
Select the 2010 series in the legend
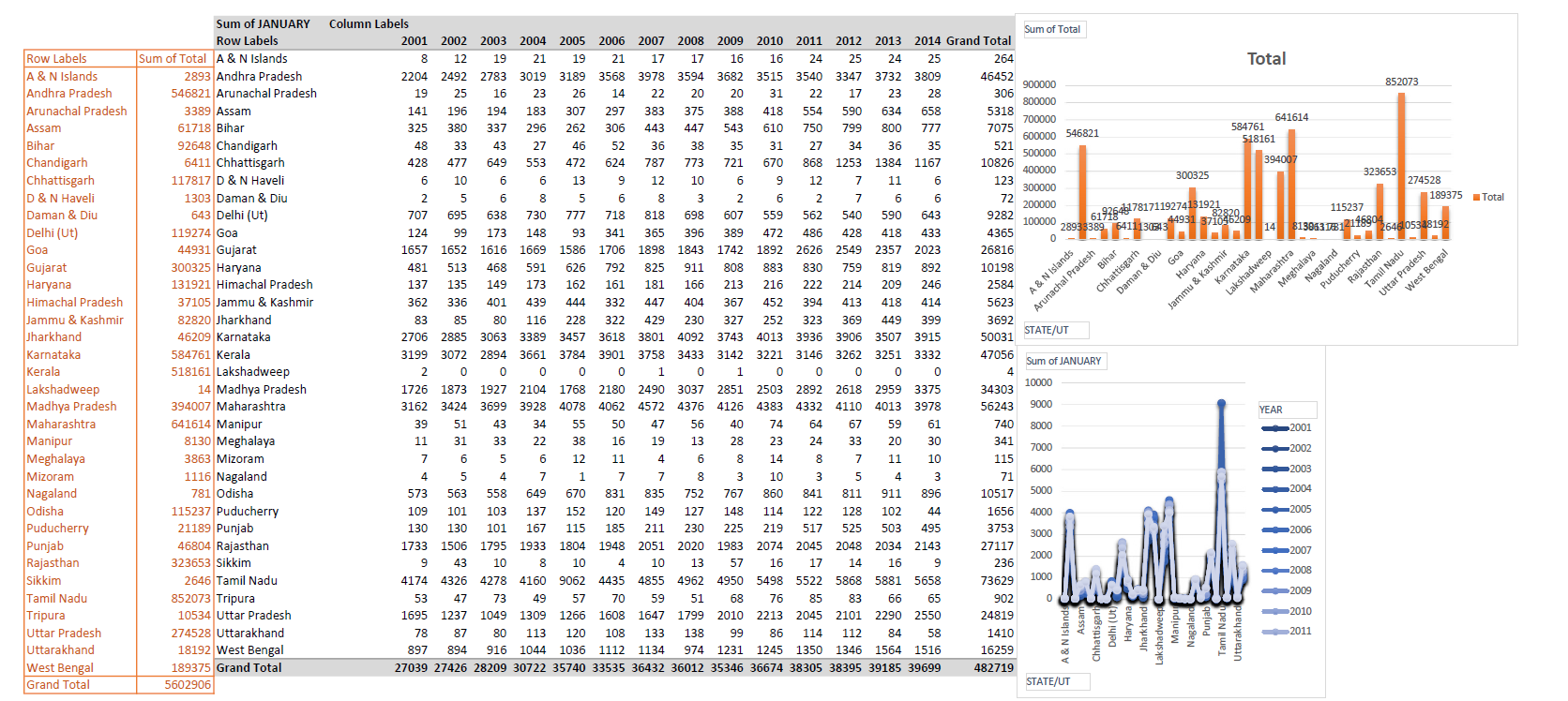[1287, 611]
